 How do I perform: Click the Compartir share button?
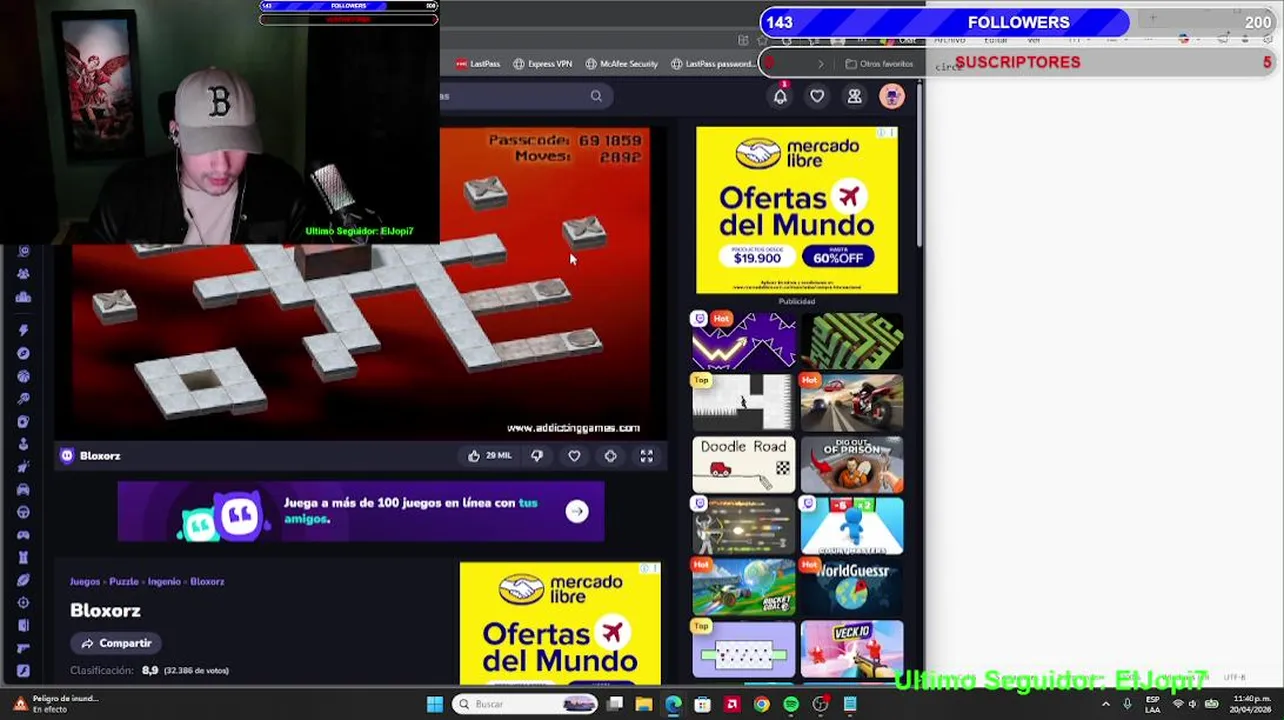[x=116, y=643]
